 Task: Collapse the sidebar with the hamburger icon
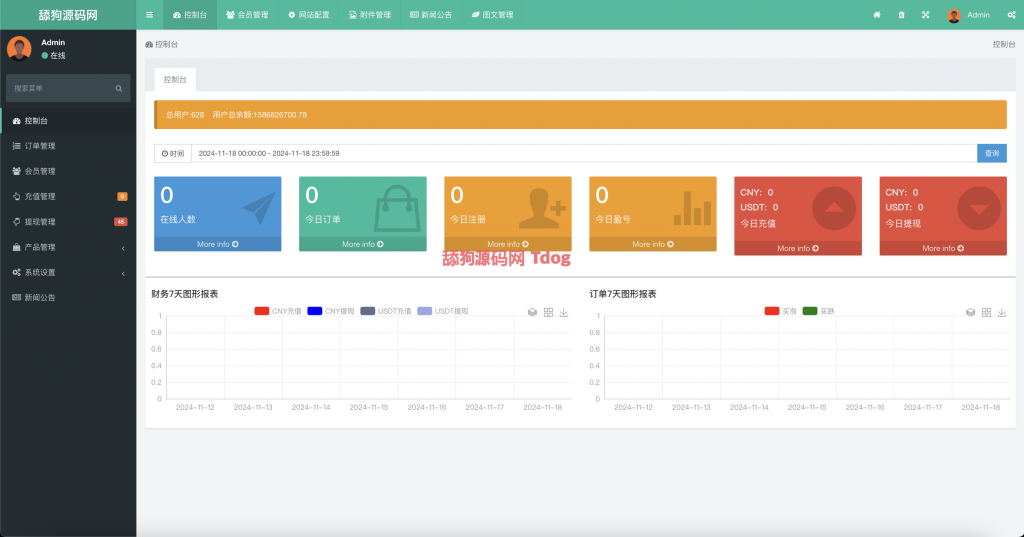click(149, 15)
